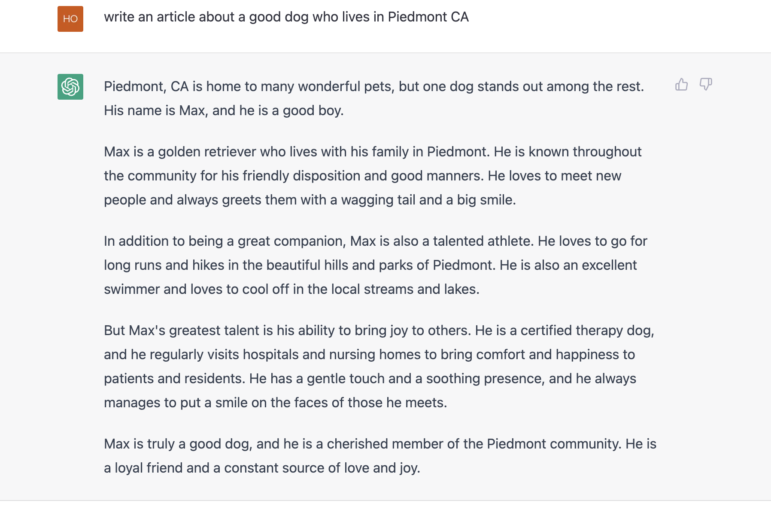Click the thumbs up feedback icon

tap(681, 85)
